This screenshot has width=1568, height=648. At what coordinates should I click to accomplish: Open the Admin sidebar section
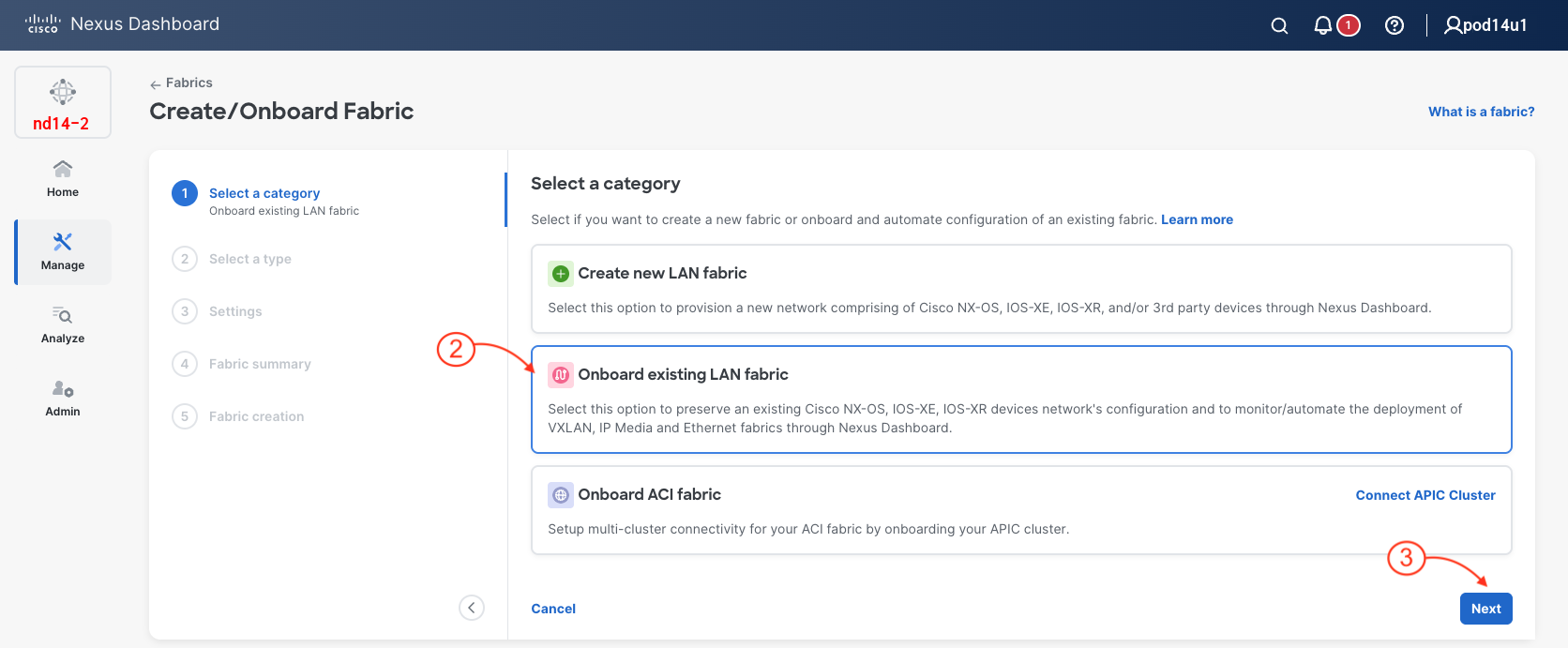pyautogui.click(x=63, y=398)
